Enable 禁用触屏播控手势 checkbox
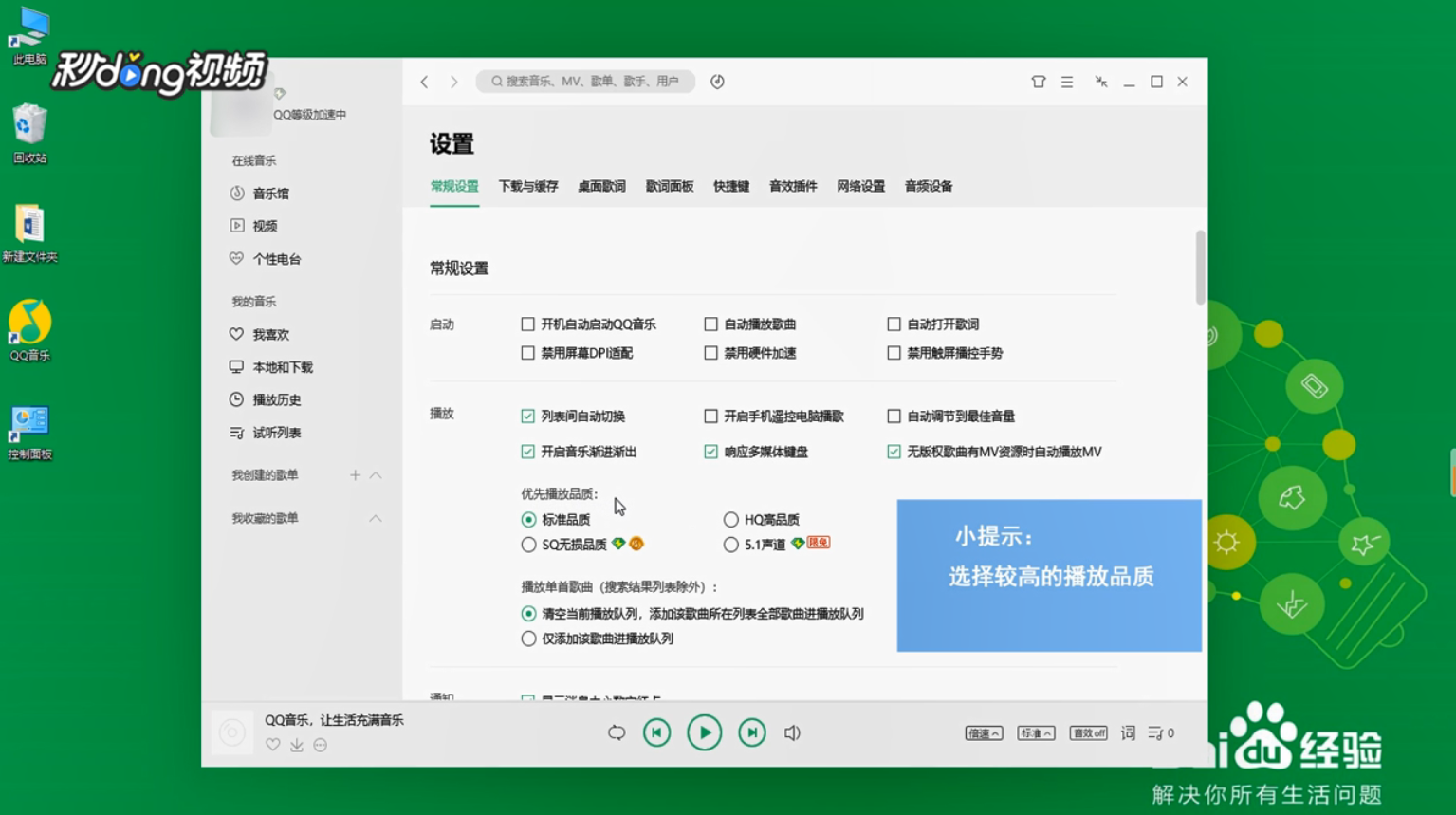Screen dimensions: 1456x815 click(x=894, y=353)
